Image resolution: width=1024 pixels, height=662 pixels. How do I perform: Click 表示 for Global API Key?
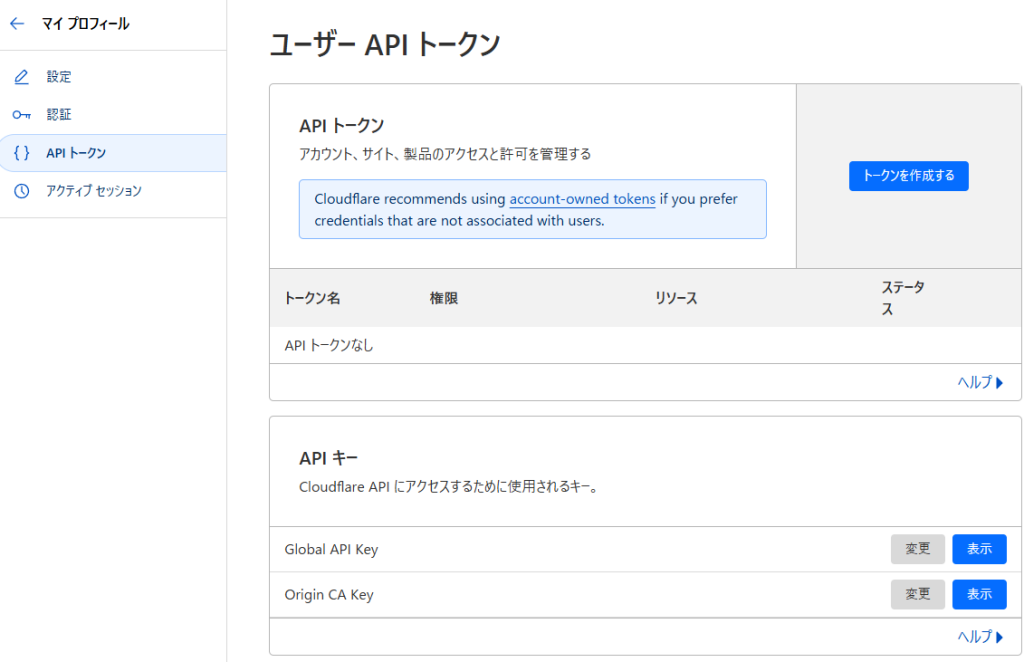(979, 549)
